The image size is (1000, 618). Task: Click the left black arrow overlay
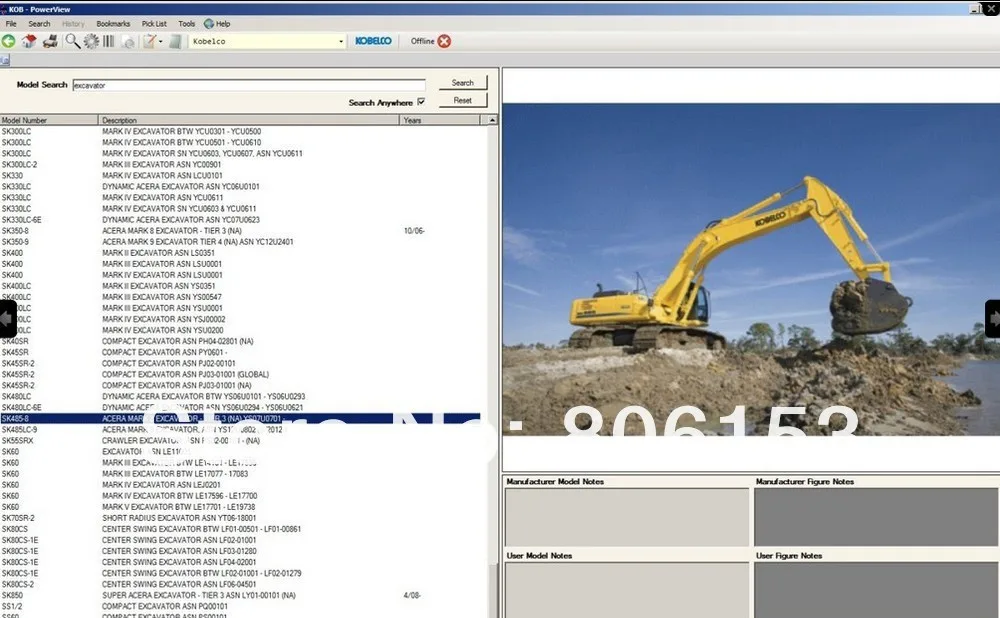(8, 318)
